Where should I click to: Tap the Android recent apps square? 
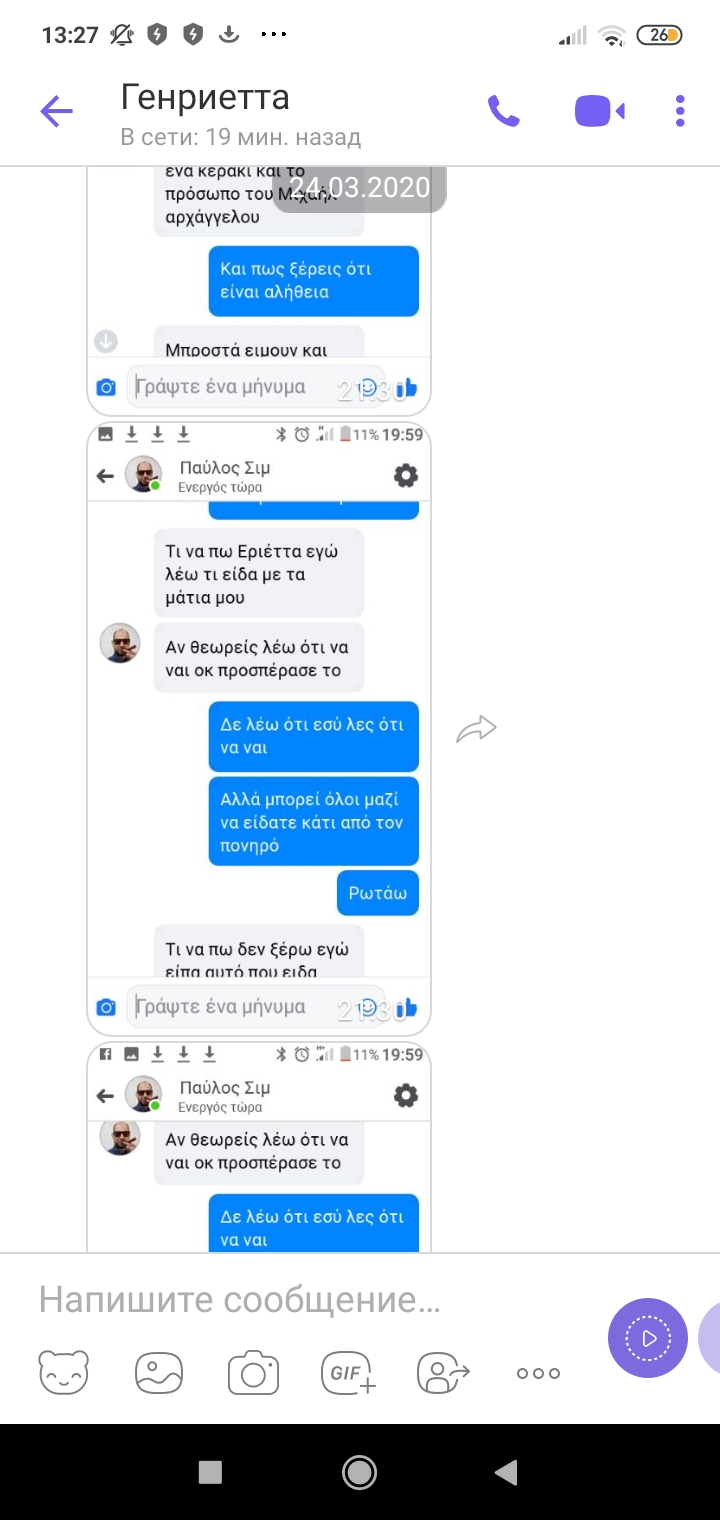210,1471
